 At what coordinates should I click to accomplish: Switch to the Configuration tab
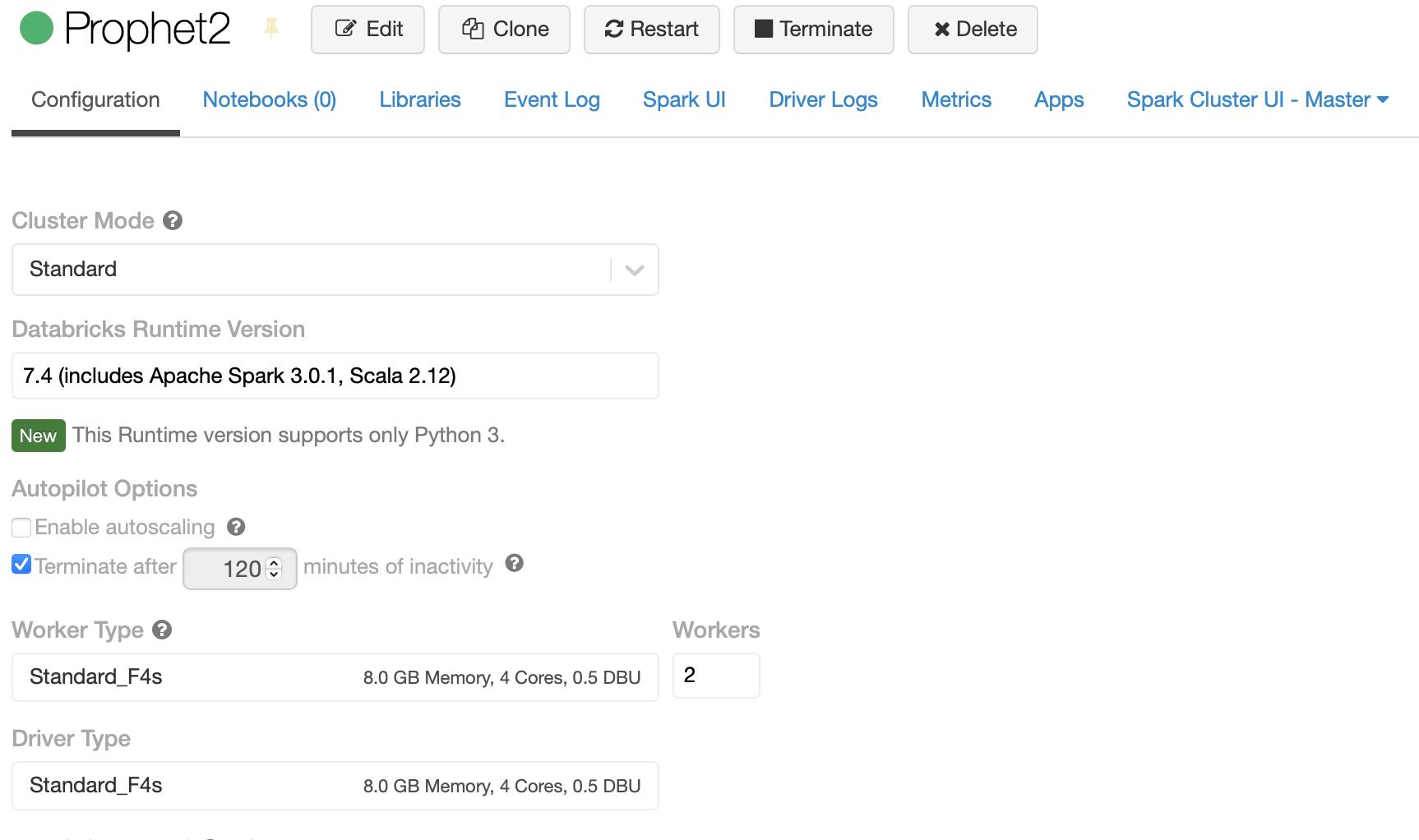pyautogui.click(x=95, y=99)
